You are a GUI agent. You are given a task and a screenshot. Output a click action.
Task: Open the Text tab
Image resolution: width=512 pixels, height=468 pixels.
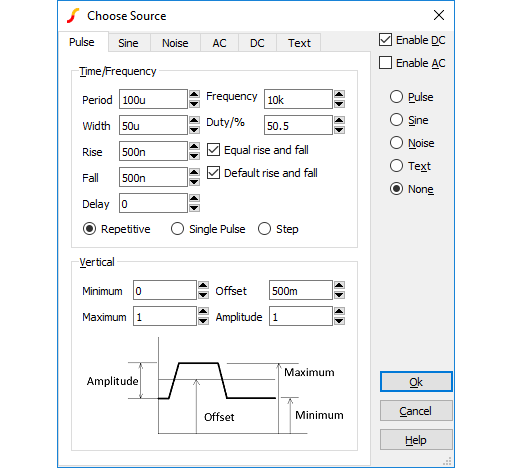[299, 43]
